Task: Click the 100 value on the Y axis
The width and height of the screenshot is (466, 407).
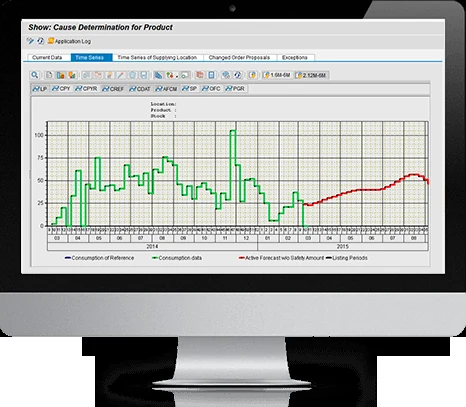Action: click(39, 135)
